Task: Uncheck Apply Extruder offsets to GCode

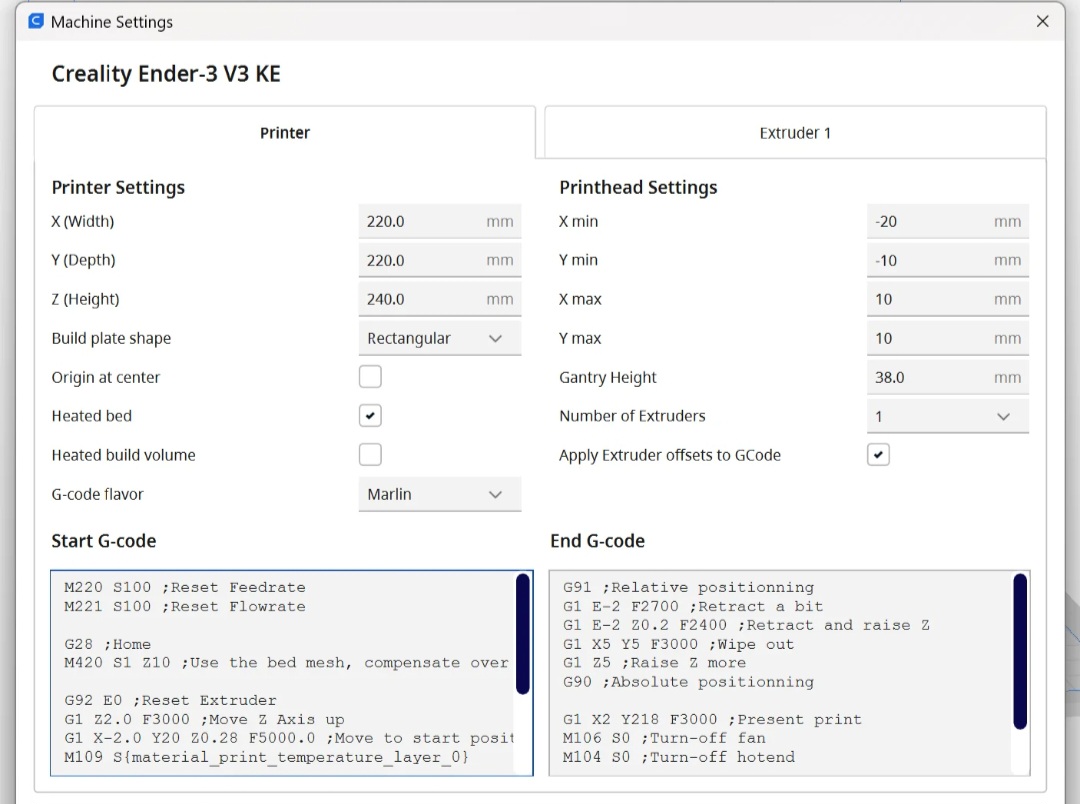Action: (878, 455)
